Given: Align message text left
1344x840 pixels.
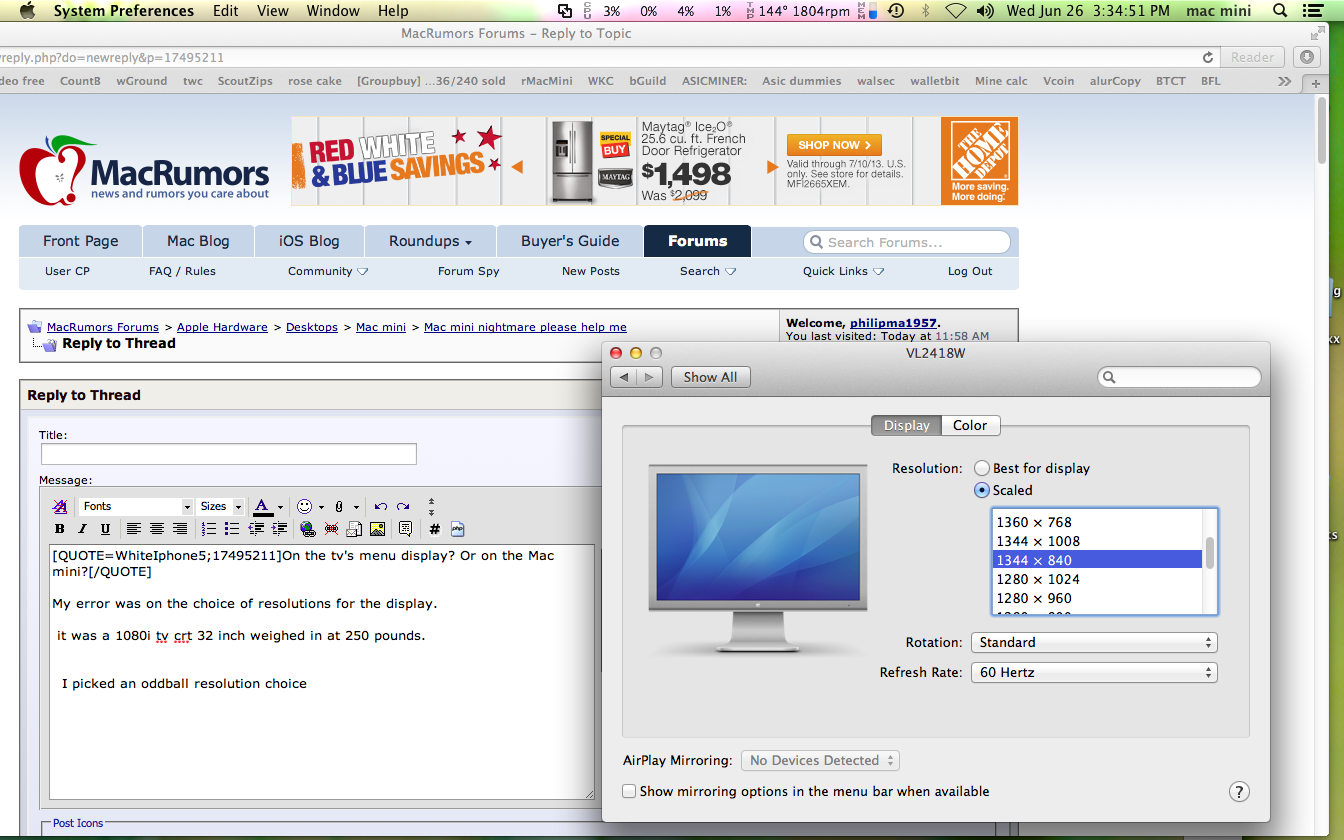Looking at the screenshot, I should [133, 529].
